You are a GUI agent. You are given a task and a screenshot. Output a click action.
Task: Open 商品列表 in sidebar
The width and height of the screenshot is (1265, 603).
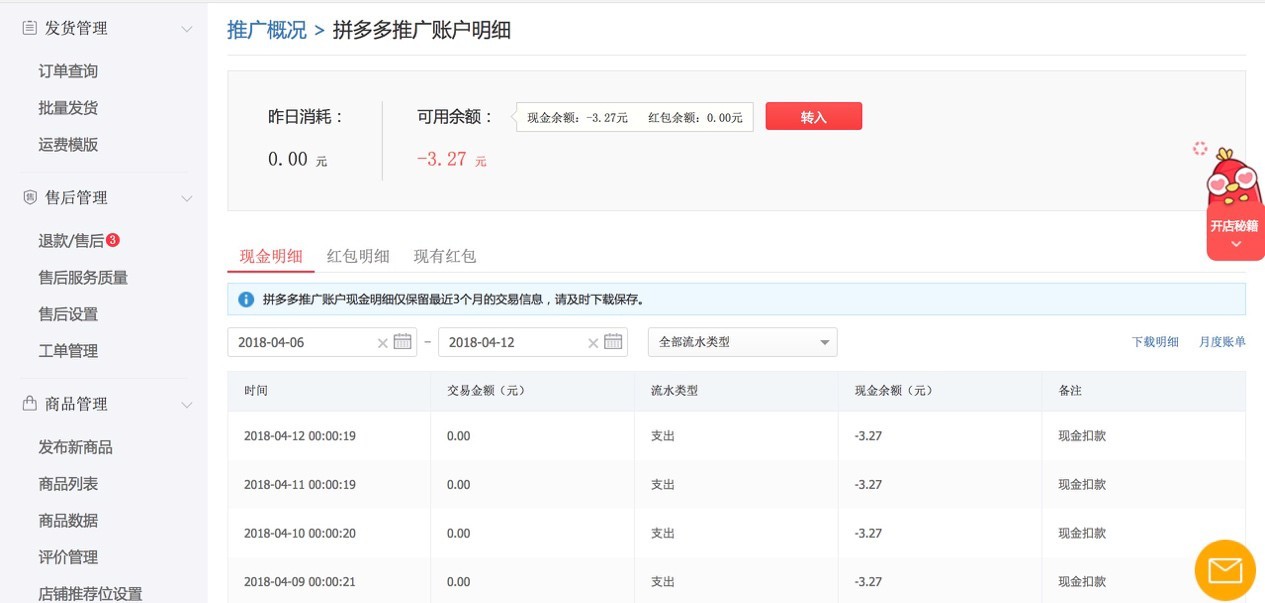pos(68,484)
